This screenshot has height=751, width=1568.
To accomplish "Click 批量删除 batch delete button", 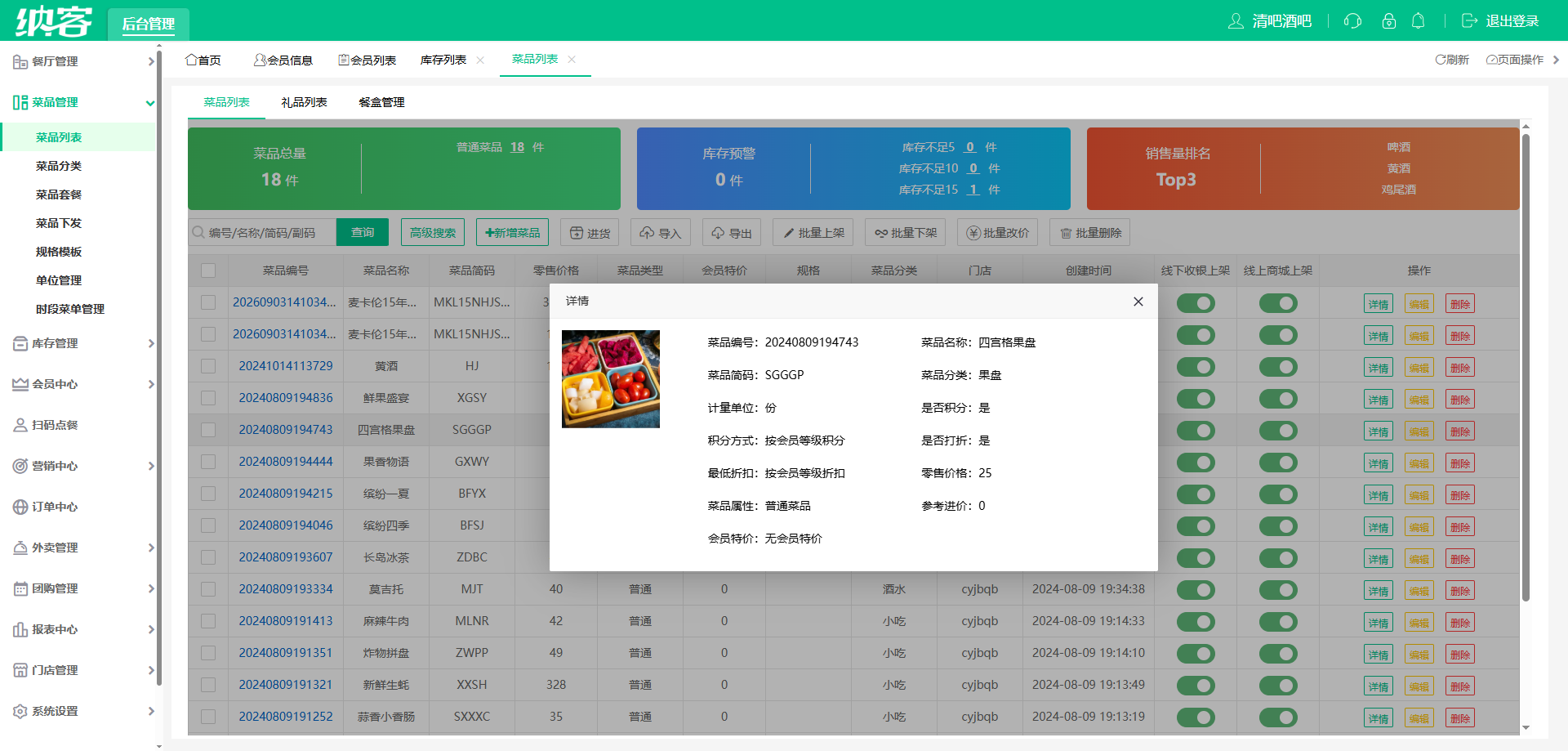I will [1090, 233].
